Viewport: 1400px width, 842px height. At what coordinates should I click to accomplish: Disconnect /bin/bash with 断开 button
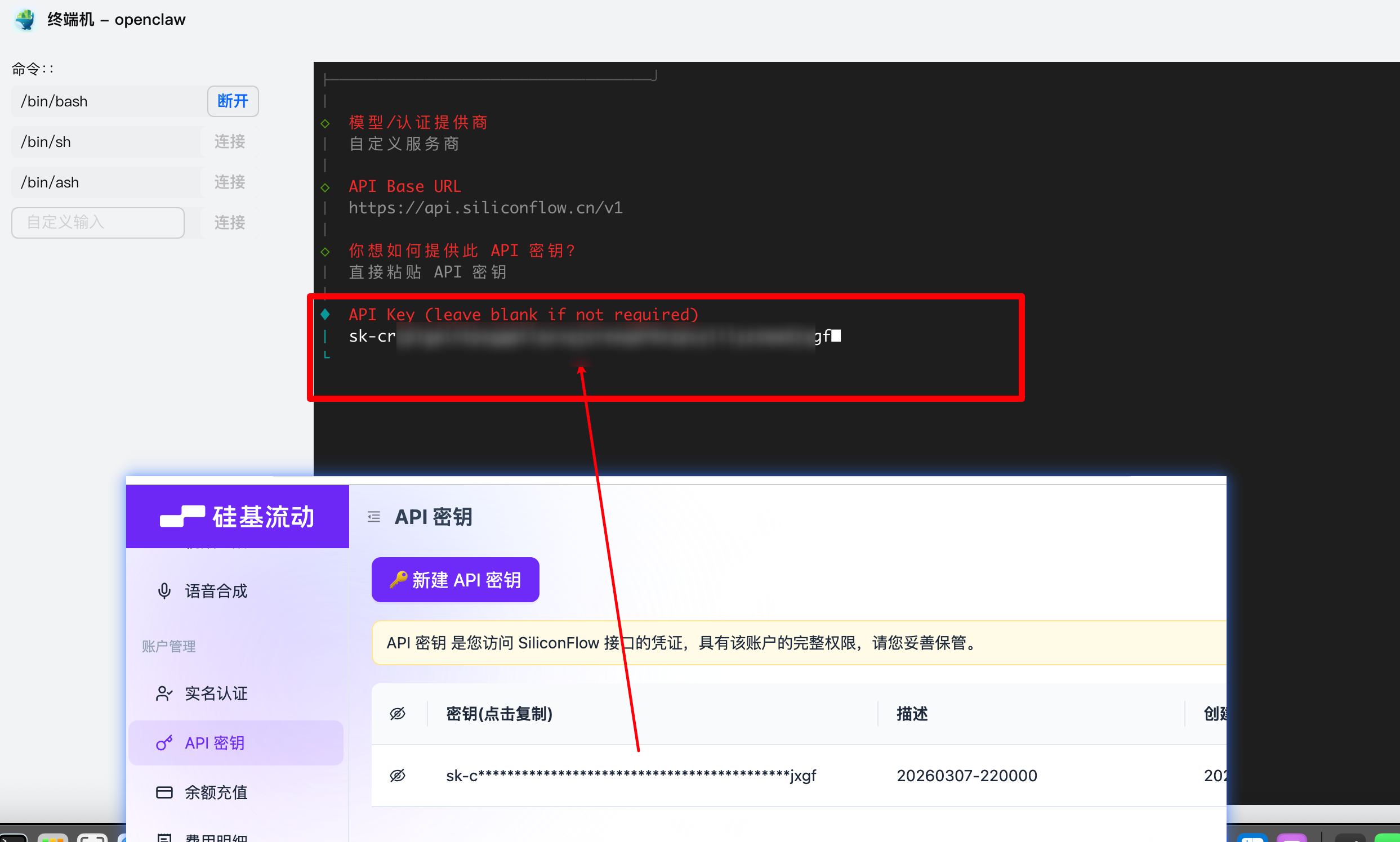233,101
